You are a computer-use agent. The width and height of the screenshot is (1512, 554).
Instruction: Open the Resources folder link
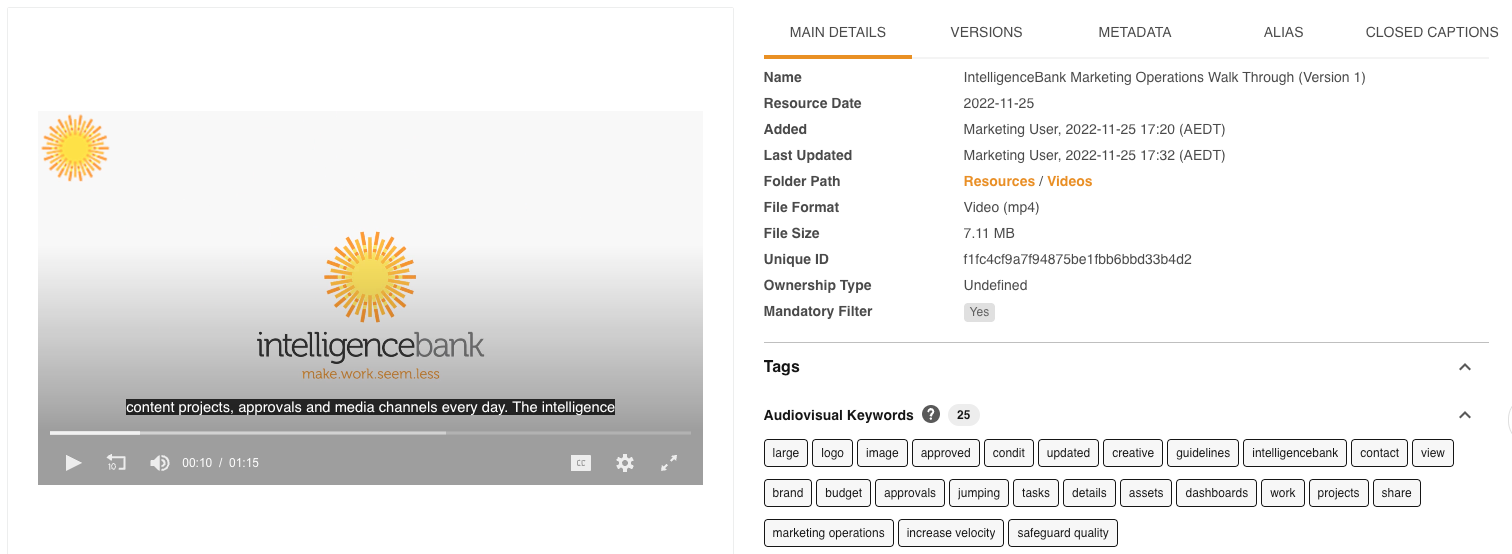coord(999,181)
